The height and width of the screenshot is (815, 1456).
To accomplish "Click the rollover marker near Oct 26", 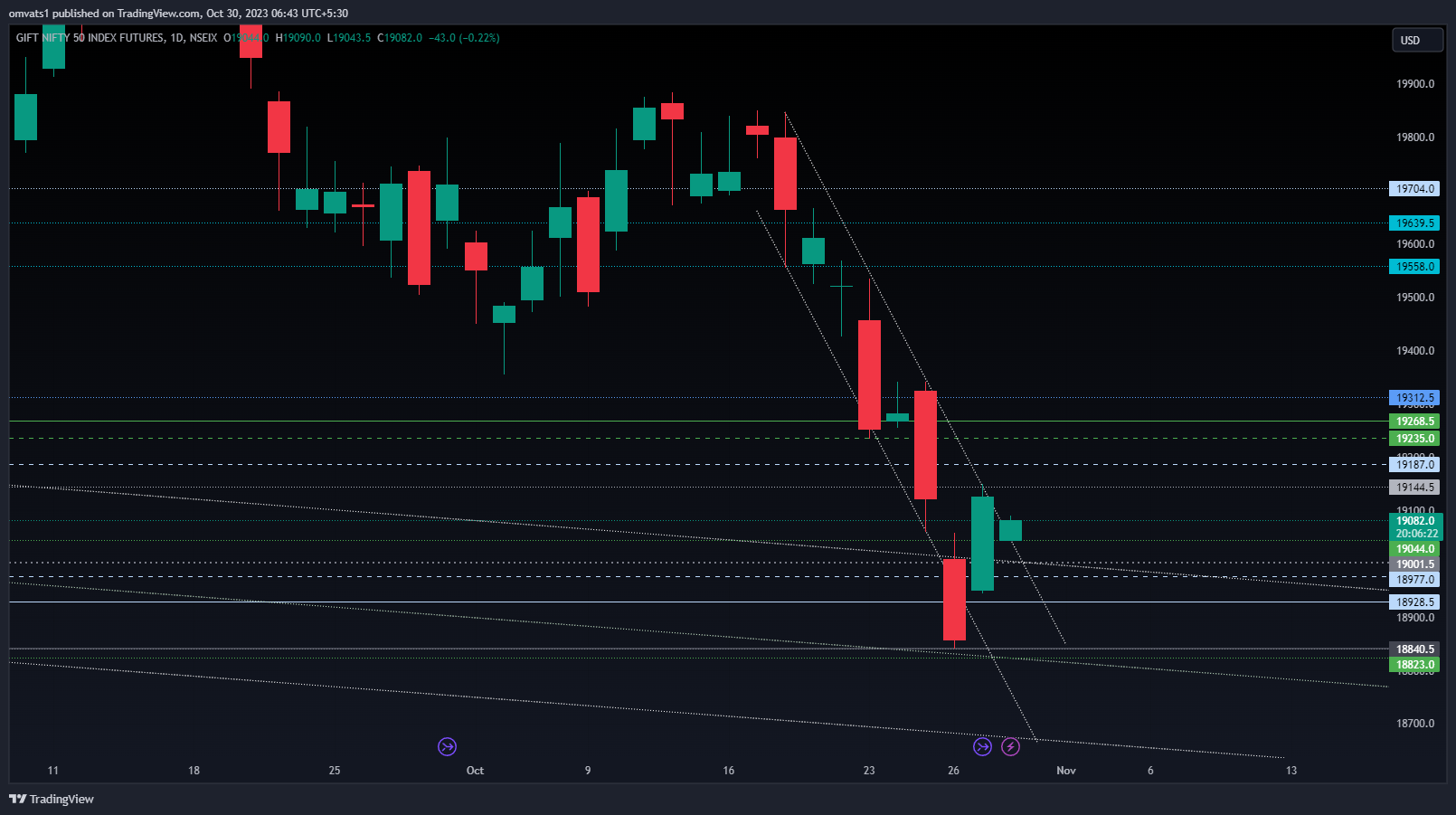I will [x=982, y=746].
